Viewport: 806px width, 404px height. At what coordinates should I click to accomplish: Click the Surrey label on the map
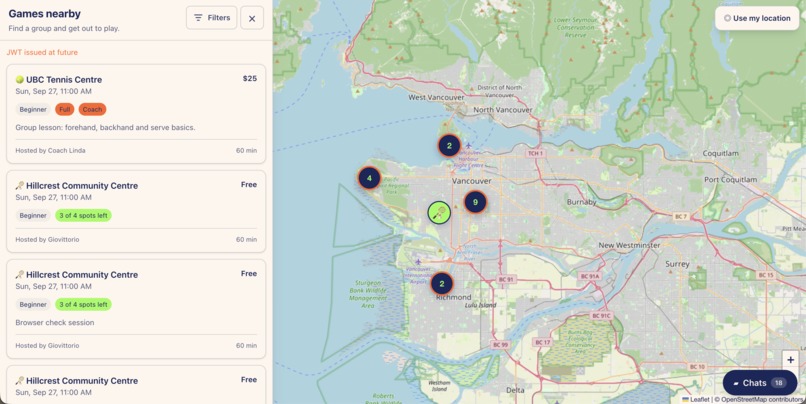[677, 264]
